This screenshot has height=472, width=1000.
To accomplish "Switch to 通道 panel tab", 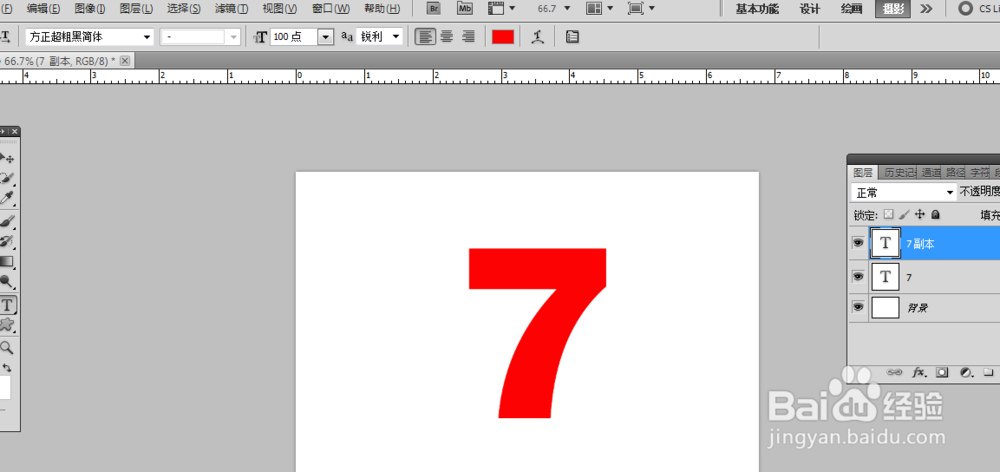I will point(931,172).
